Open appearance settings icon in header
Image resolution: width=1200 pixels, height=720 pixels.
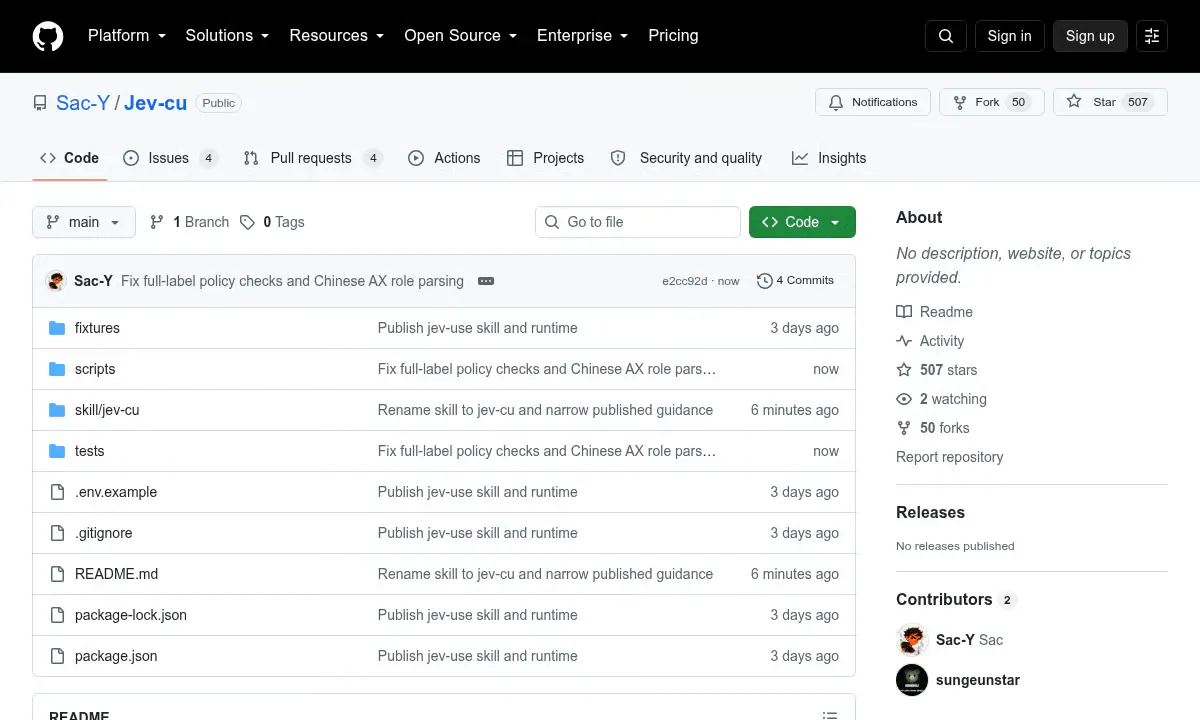[x=1152, y=36]
